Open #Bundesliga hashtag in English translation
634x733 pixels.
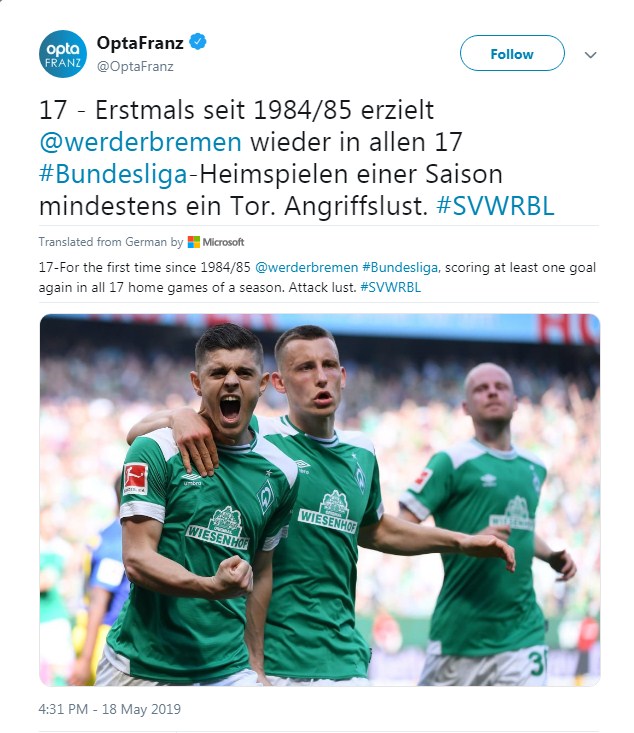[x=401, y=267]
